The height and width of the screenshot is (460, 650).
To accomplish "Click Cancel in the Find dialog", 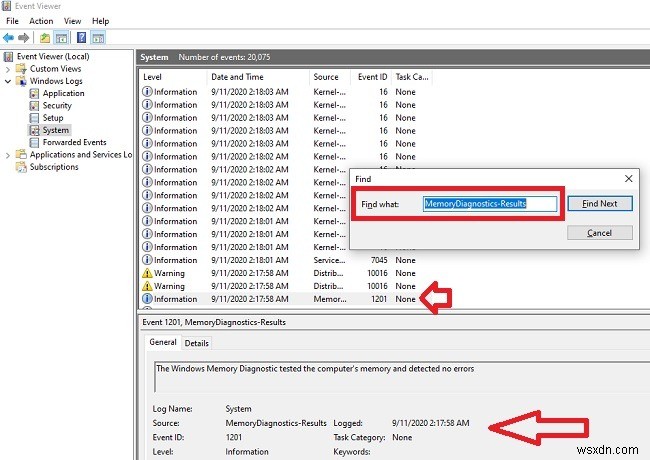I will click(x=600, y=233).
